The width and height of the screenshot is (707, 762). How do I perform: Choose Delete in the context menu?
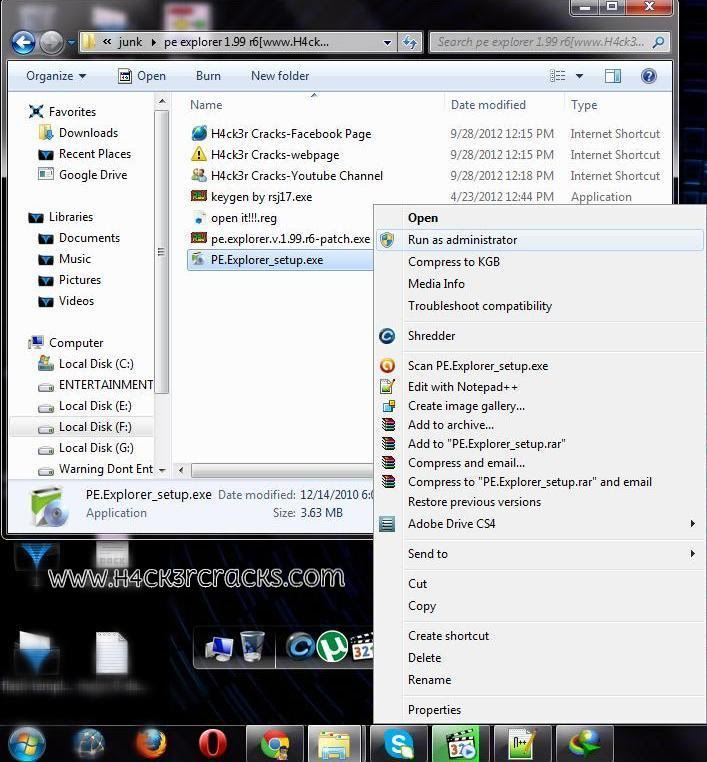(x=424, y=658)
